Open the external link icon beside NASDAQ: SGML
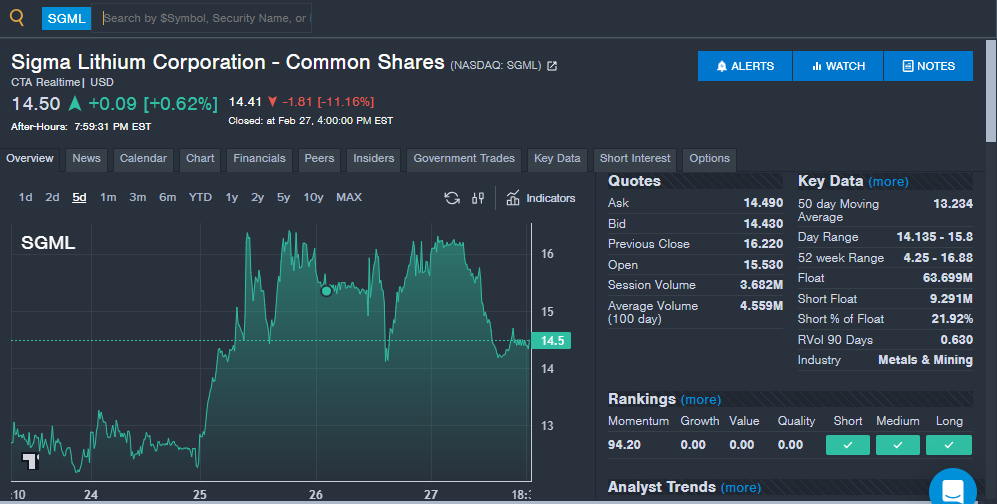The image size is (997, 504). coord(552,65)
